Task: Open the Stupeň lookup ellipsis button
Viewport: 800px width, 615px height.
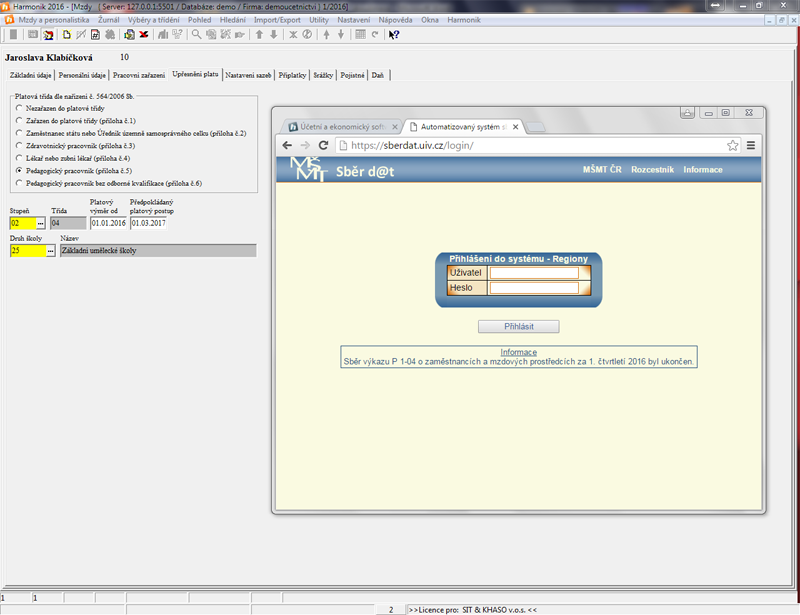Action: click(x=41, y=223)
